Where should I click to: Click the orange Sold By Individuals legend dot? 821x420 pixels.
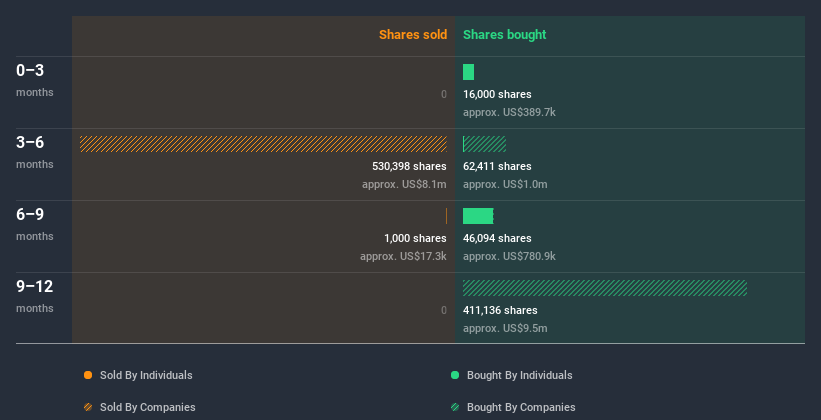88,375
